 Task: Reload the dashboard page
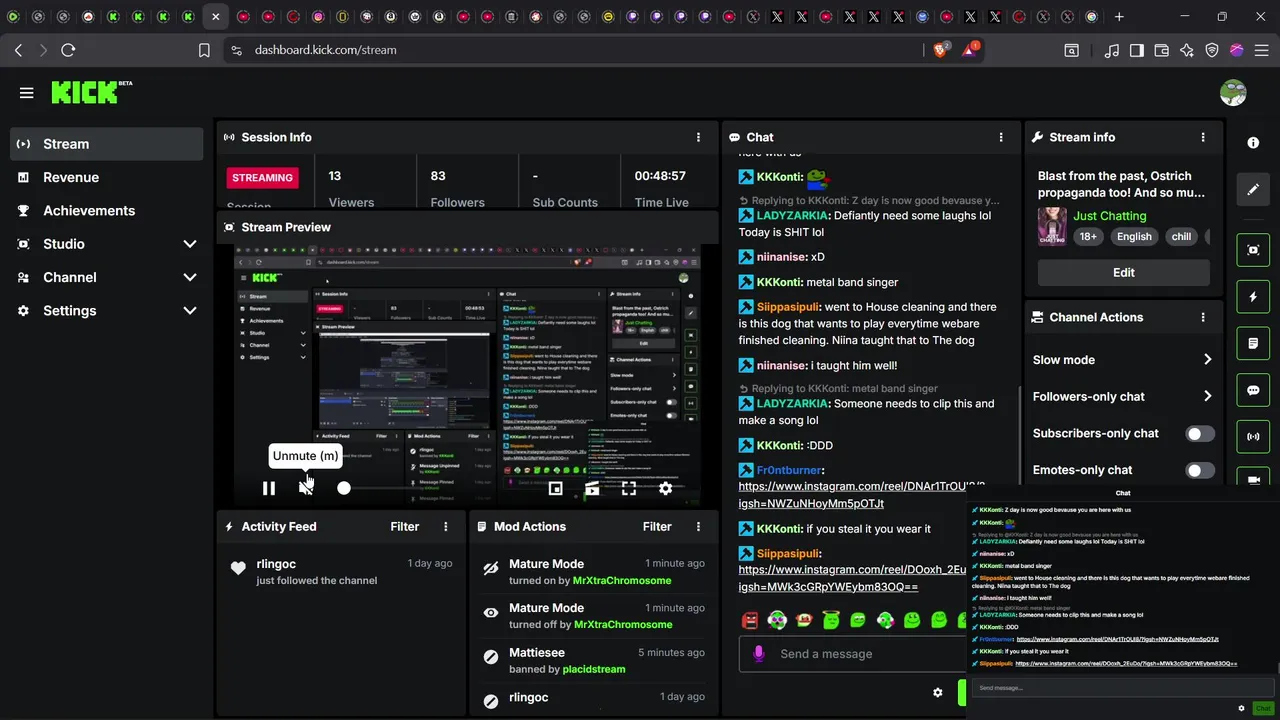68,50
